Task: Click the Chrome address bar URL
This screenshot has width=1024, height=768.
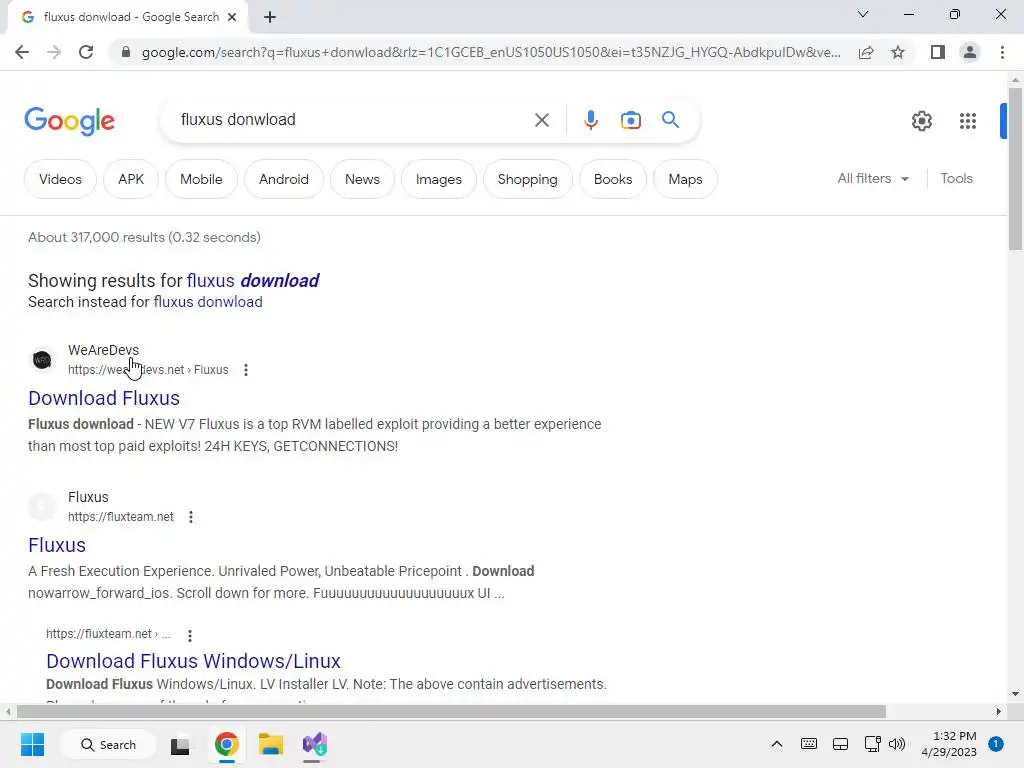Action: [x=491, y=52]
